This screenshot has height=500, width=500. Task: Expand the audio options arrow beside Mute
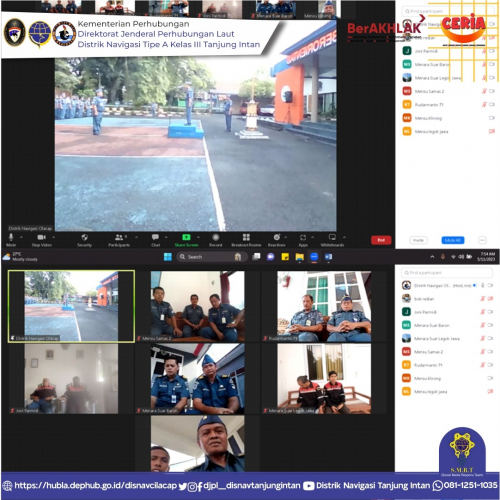[21, 237]
